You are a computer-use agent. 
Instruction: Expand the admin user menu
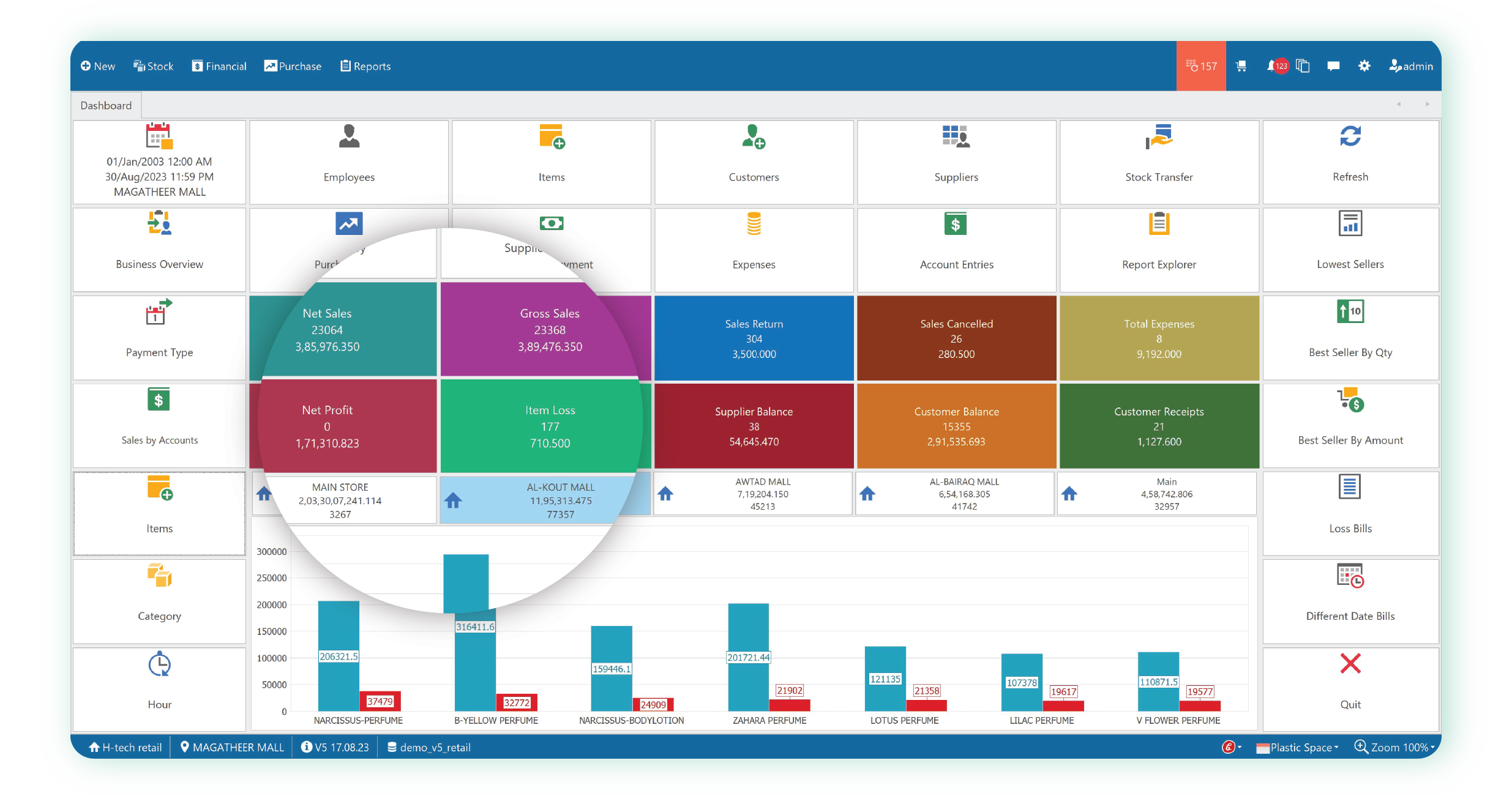[x=1410, y=66]
